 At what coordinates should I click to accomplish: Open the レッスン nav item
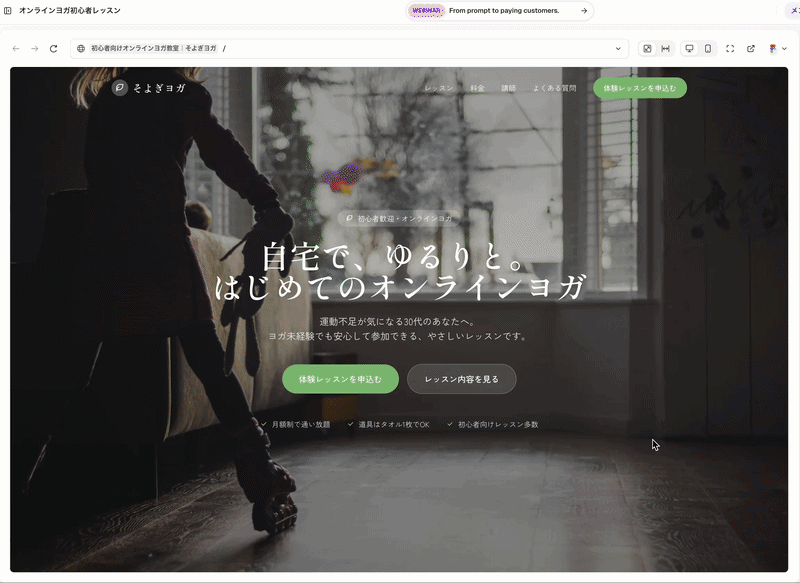tap(439, 88)
